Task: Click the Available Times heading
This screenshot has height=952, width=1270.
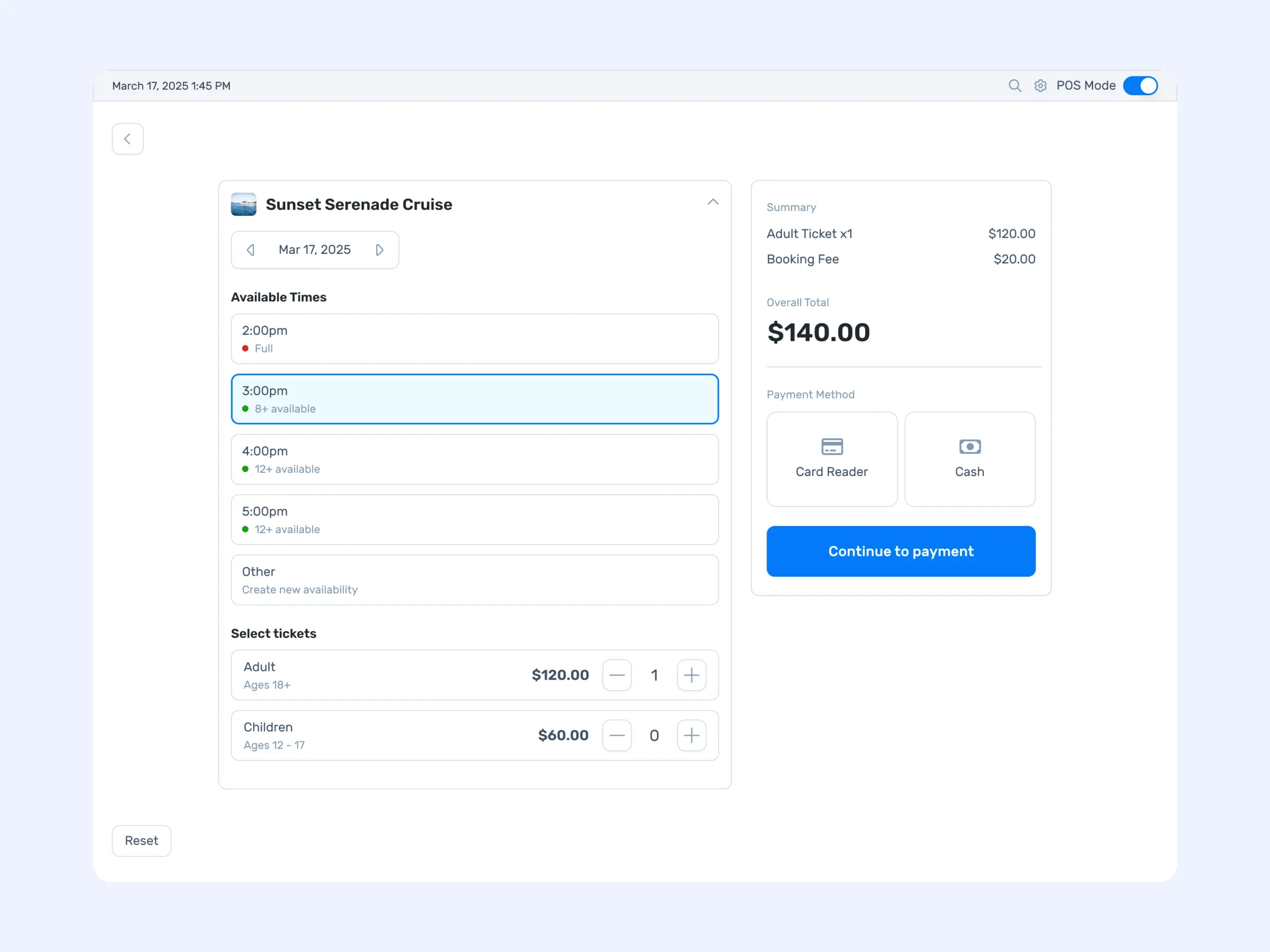Action: click(278, 297)
